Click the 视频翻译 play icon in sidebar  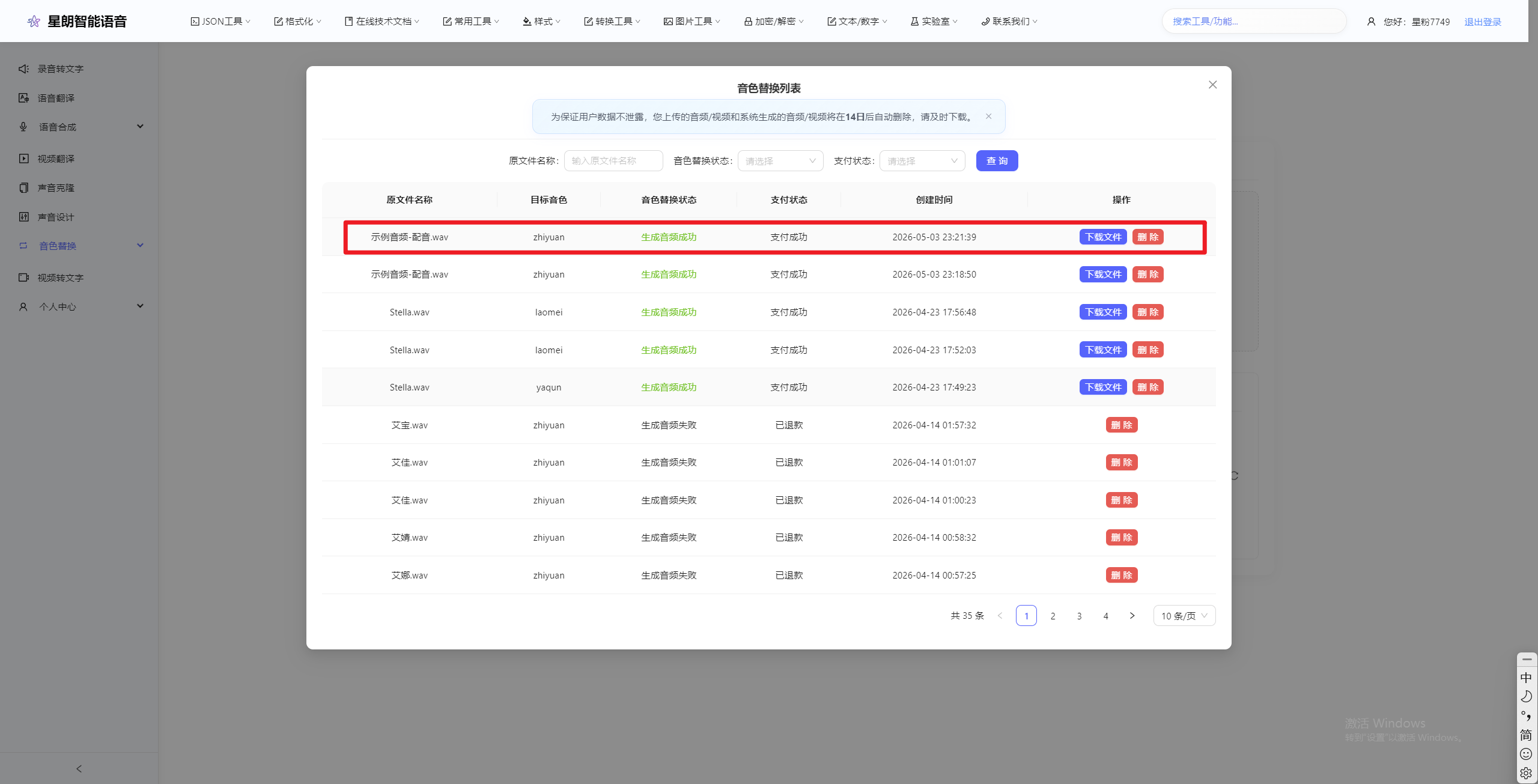[x=23, y=159]
